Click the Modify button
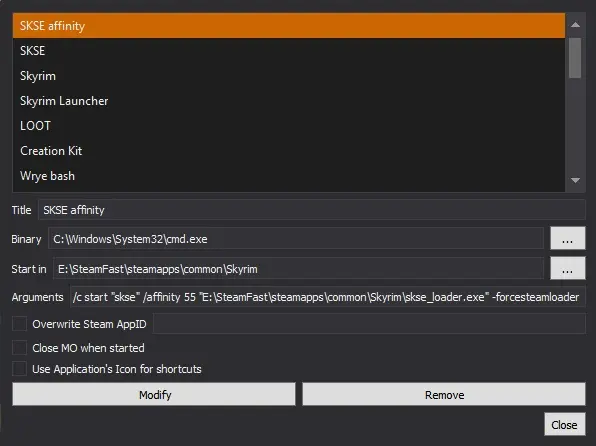 point(154,394)
